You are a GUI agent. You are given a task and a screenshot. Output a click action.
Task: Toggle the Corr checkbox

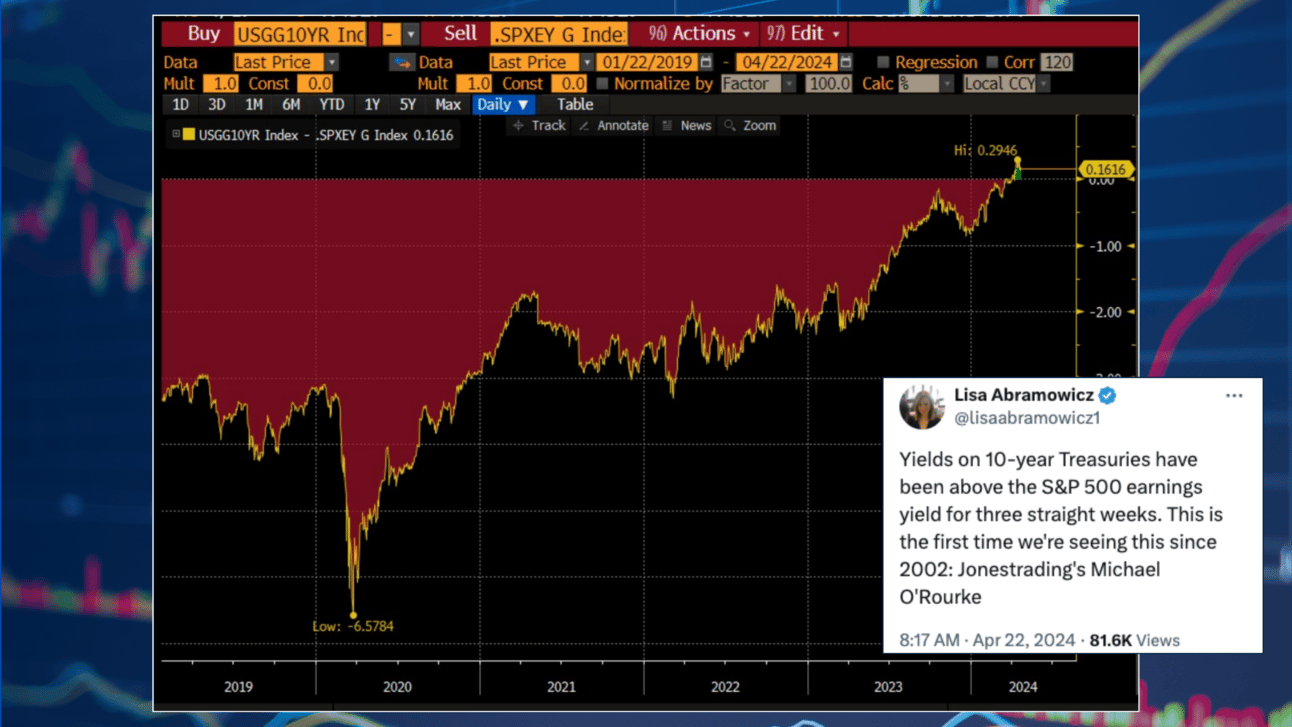[992, 62]
